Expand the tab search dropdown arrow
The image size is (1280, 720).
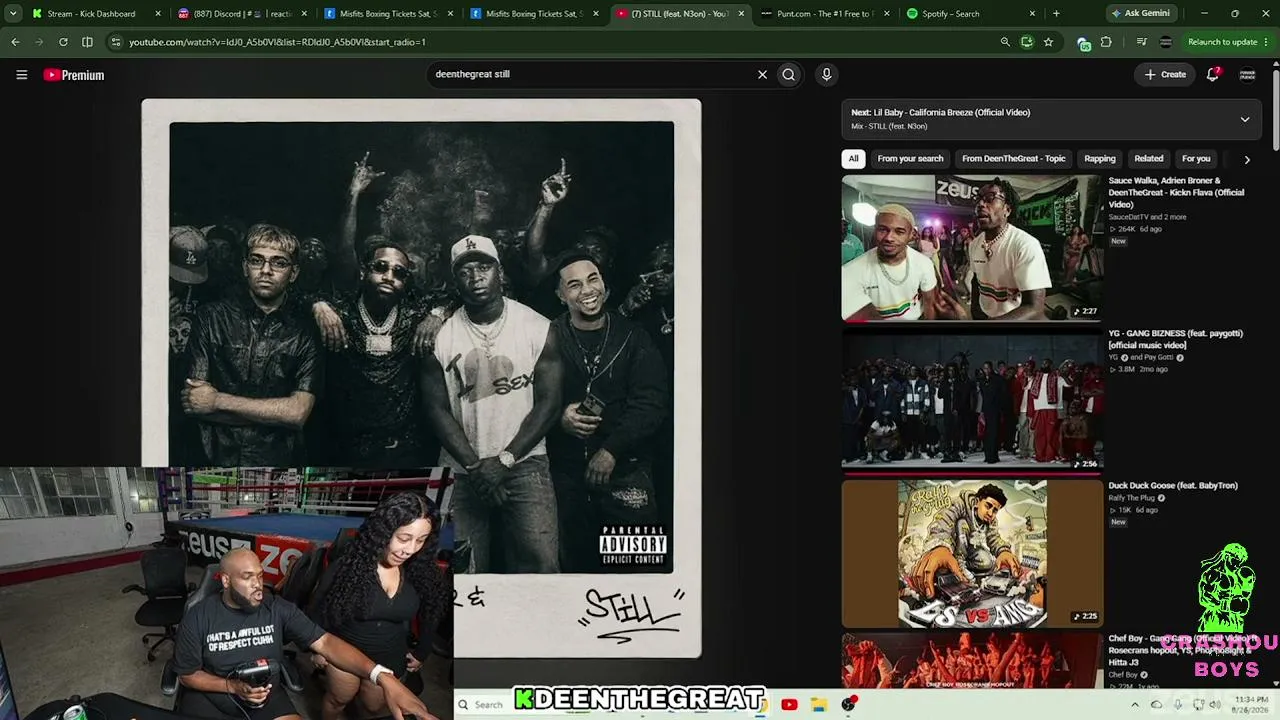(13, 13)
